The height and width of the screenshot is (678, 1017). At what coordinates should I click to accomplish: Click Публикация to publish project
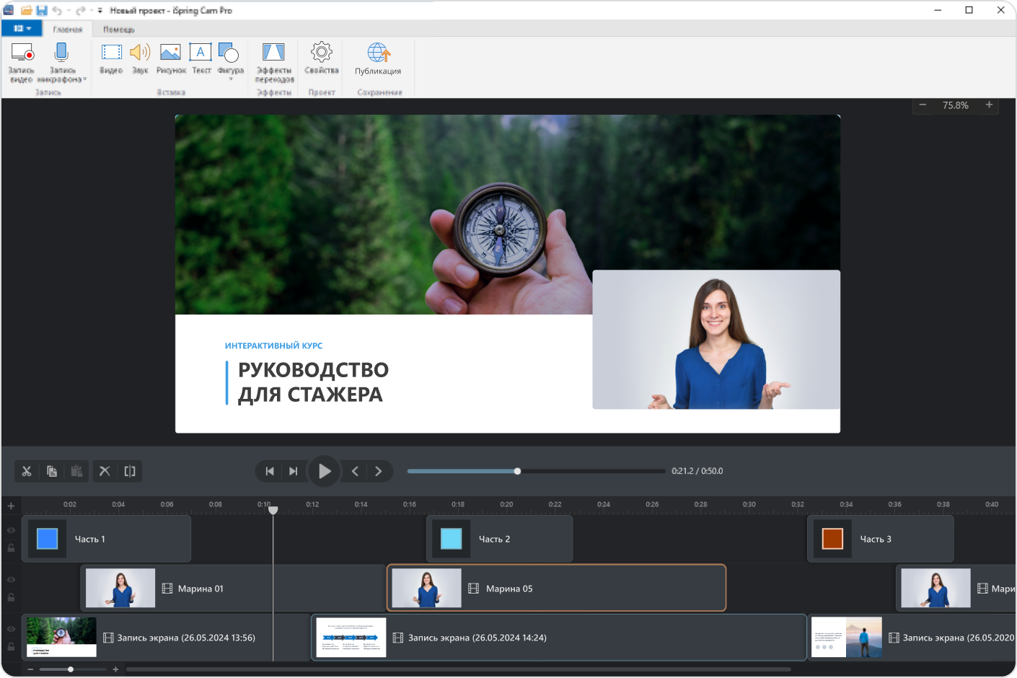pos(377,58)
